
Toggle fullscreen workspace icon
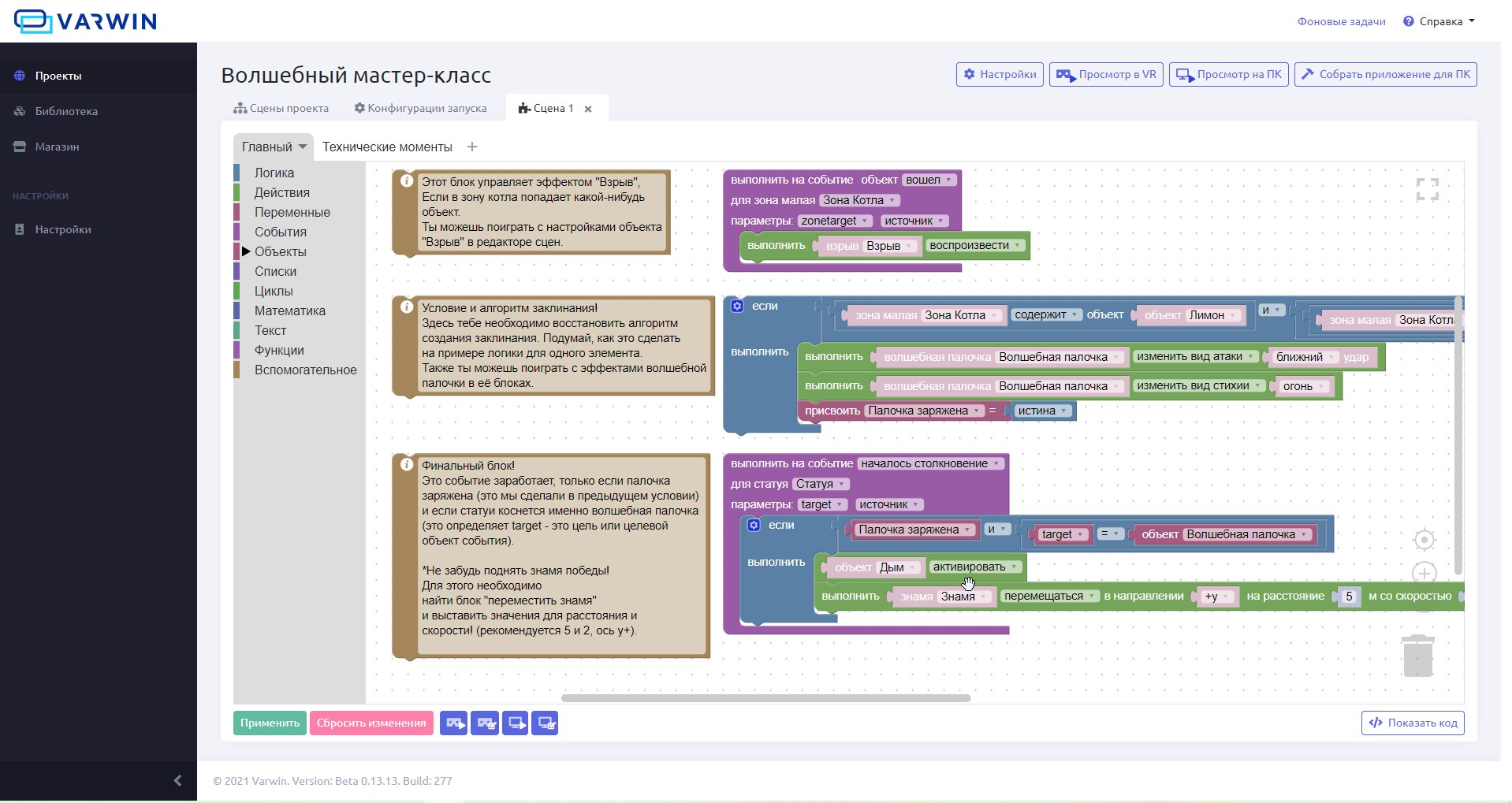(1427, 189)
